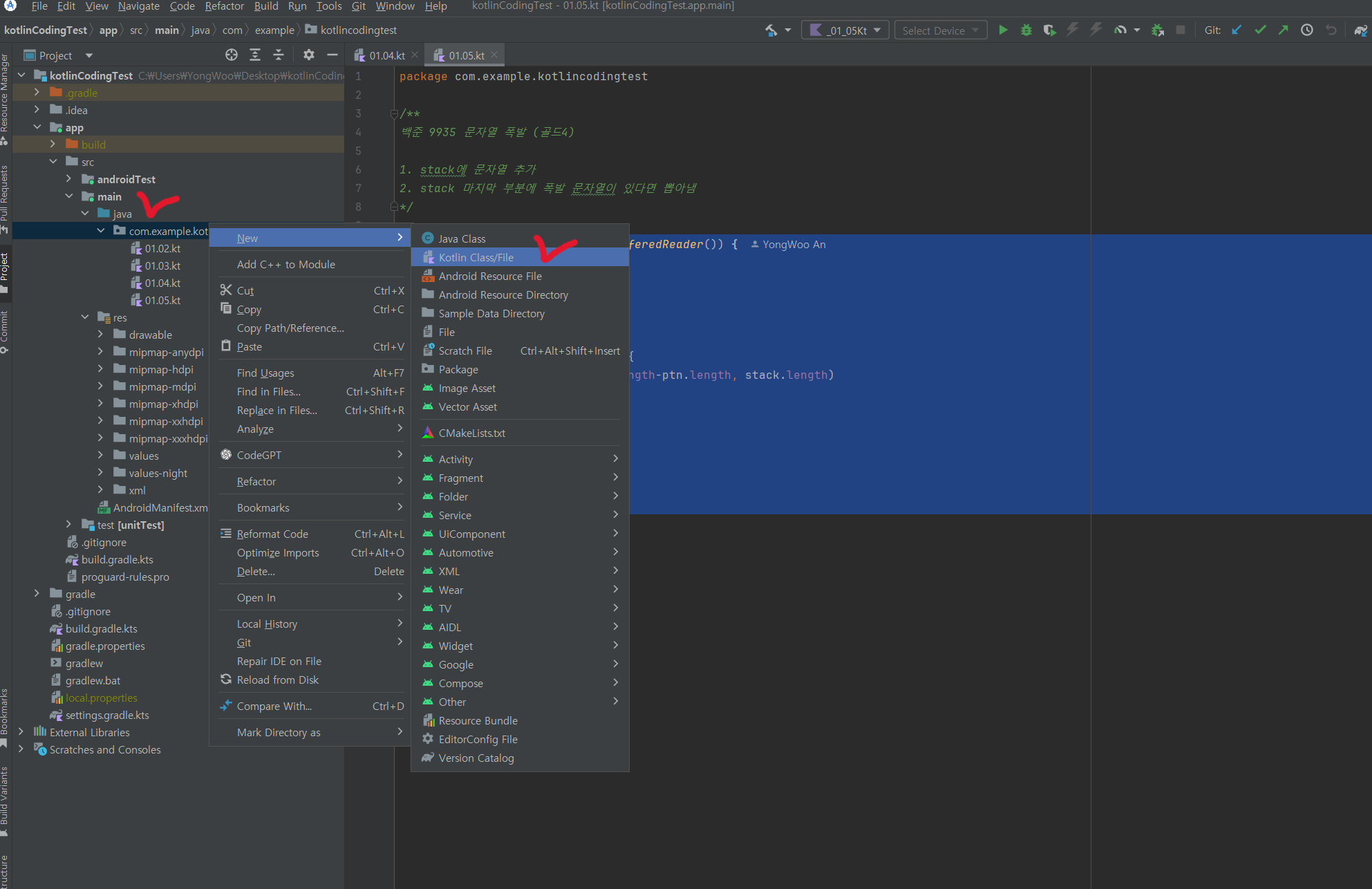This screenshot has height=889, width=1372.
Task: Start debugging with the Debug icon
Action: pyautogui.click(x=1026, y=30)
